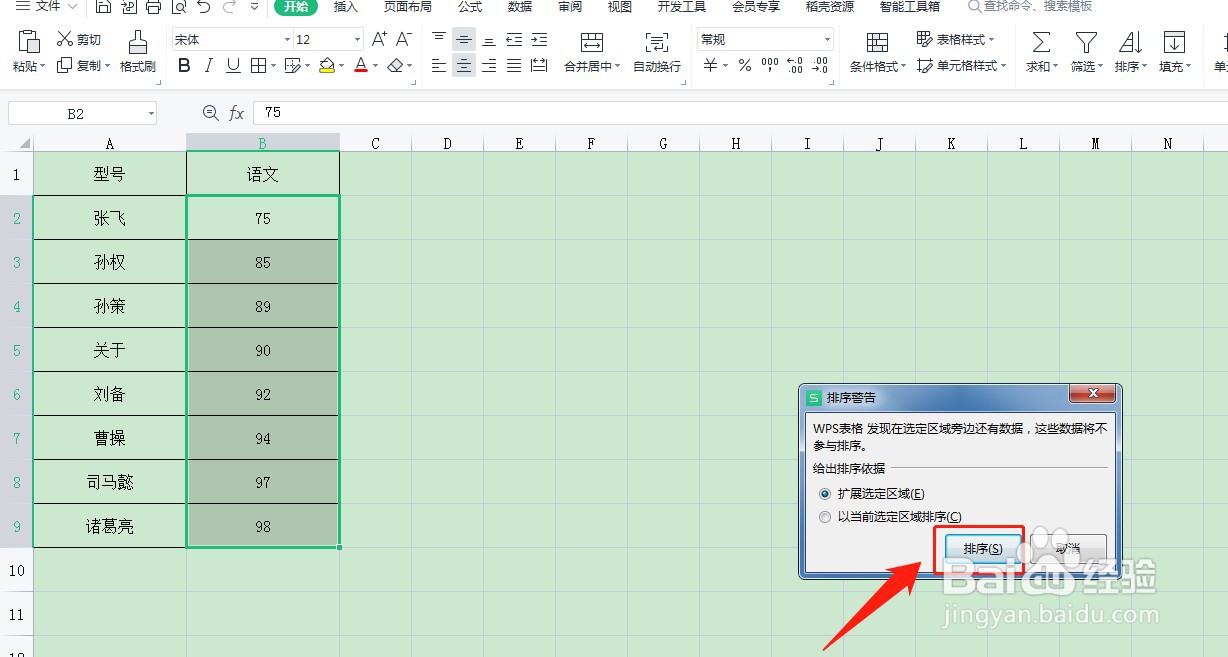The width and height of the screenshot is (1228, 657).
Task: Click the Conditional Formatting (条件格式) icon
Action: [877, 42]
